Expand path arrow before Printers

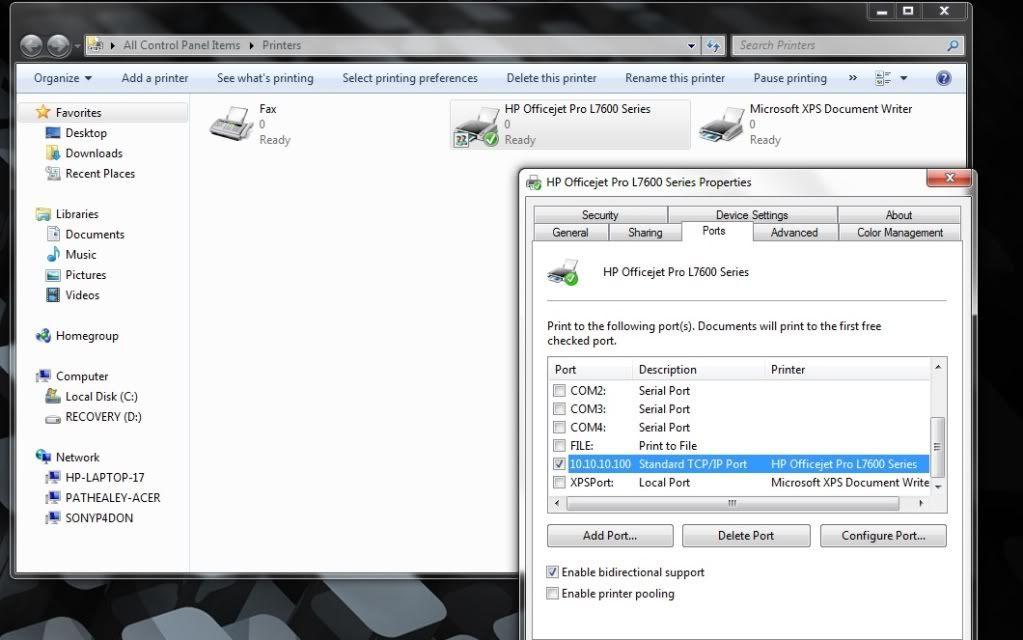click(252, 45)
